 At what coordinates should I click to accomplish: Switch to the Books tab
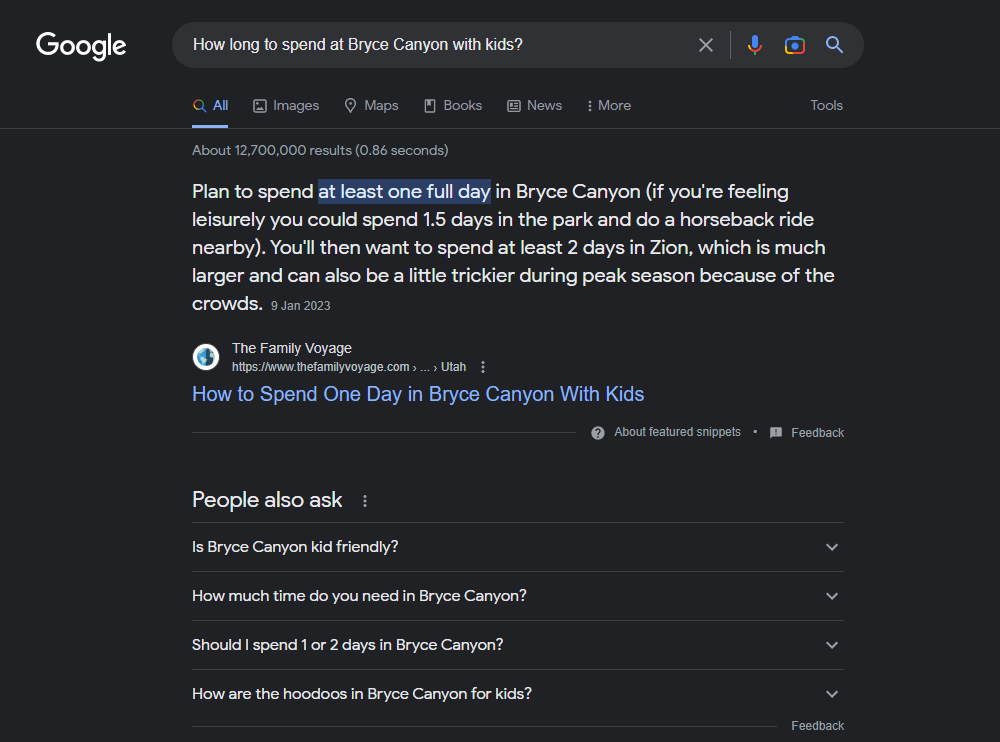point(453,106)
